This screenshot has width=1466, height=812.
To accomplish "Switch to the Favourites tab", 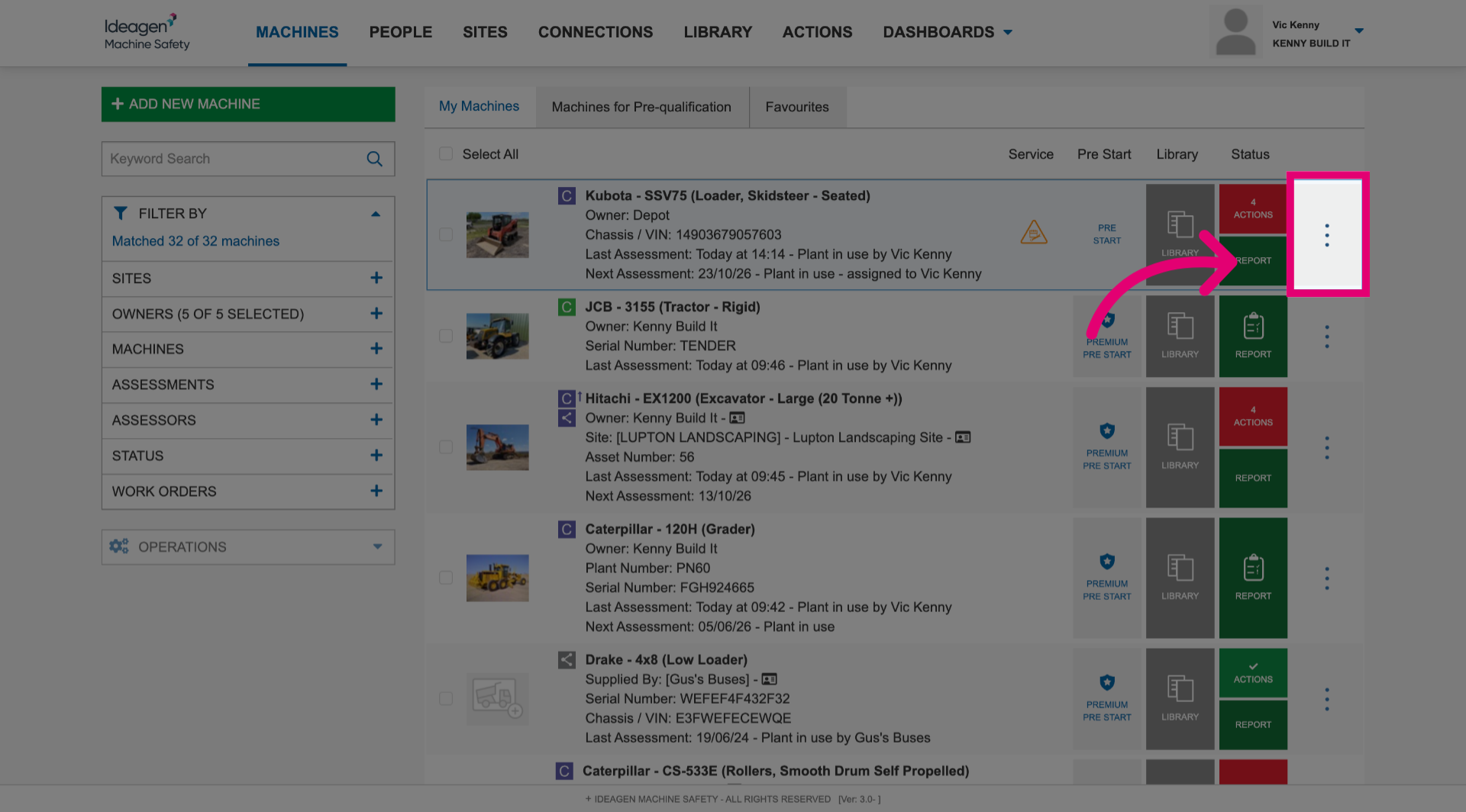I will (797, 107).
